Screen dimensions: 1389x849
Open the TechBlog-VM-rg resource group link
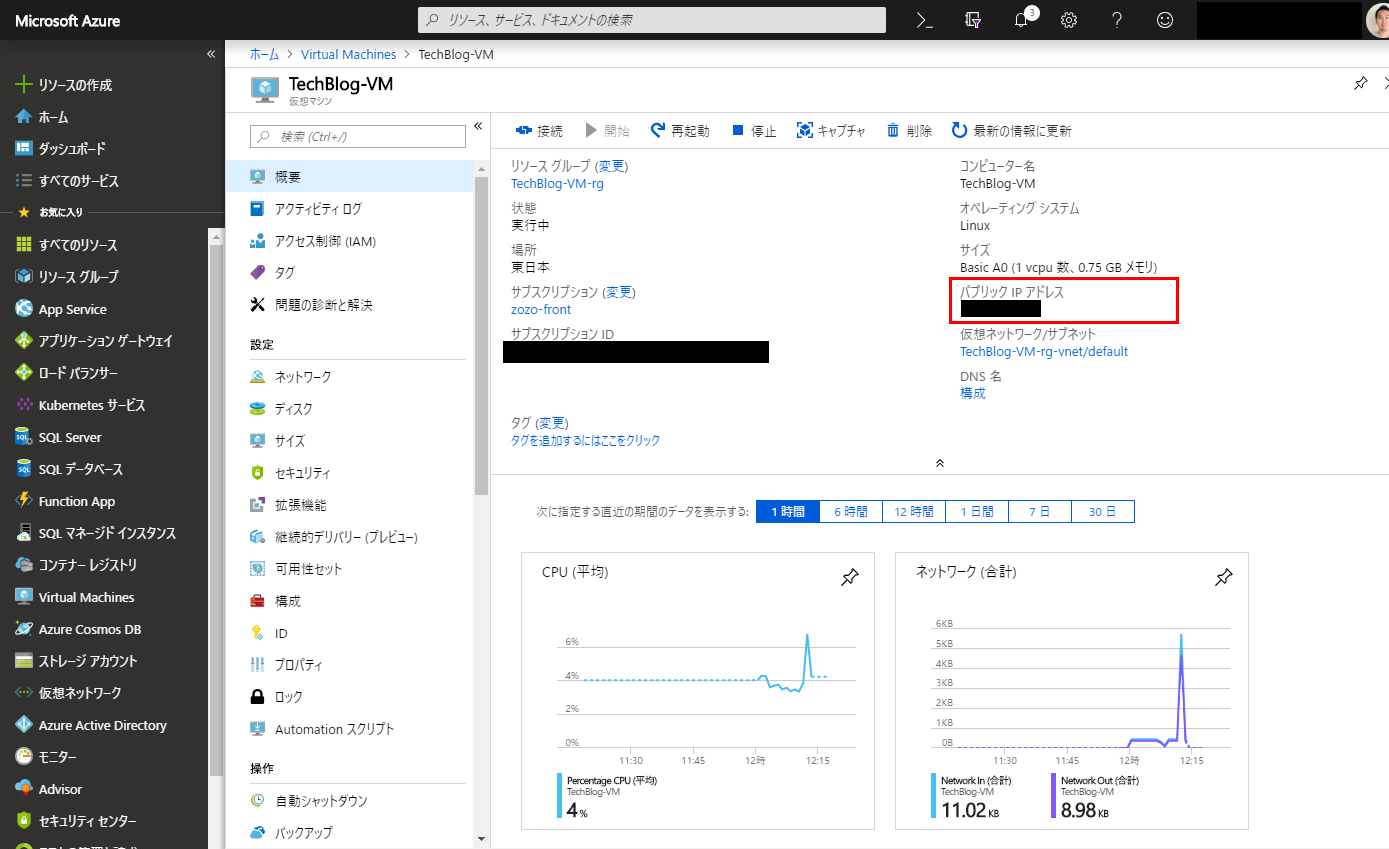coord(558,183)
